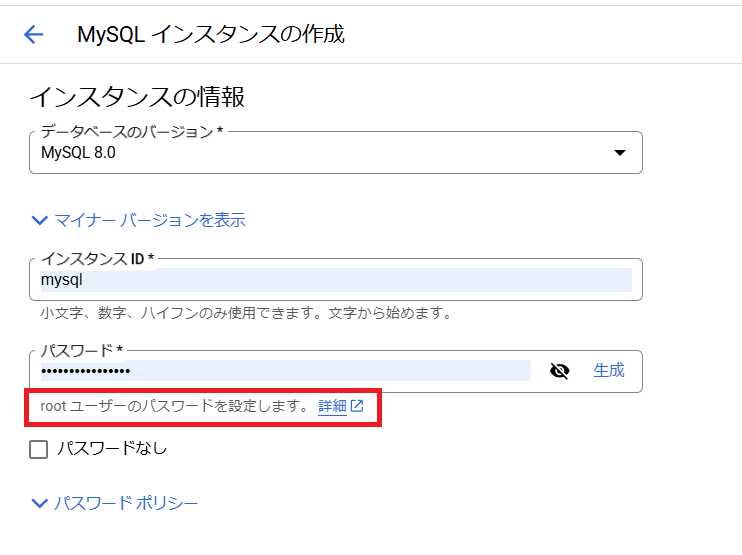Expand the パスワード ポリシー section
742x555 pixels.
(114, 503)
